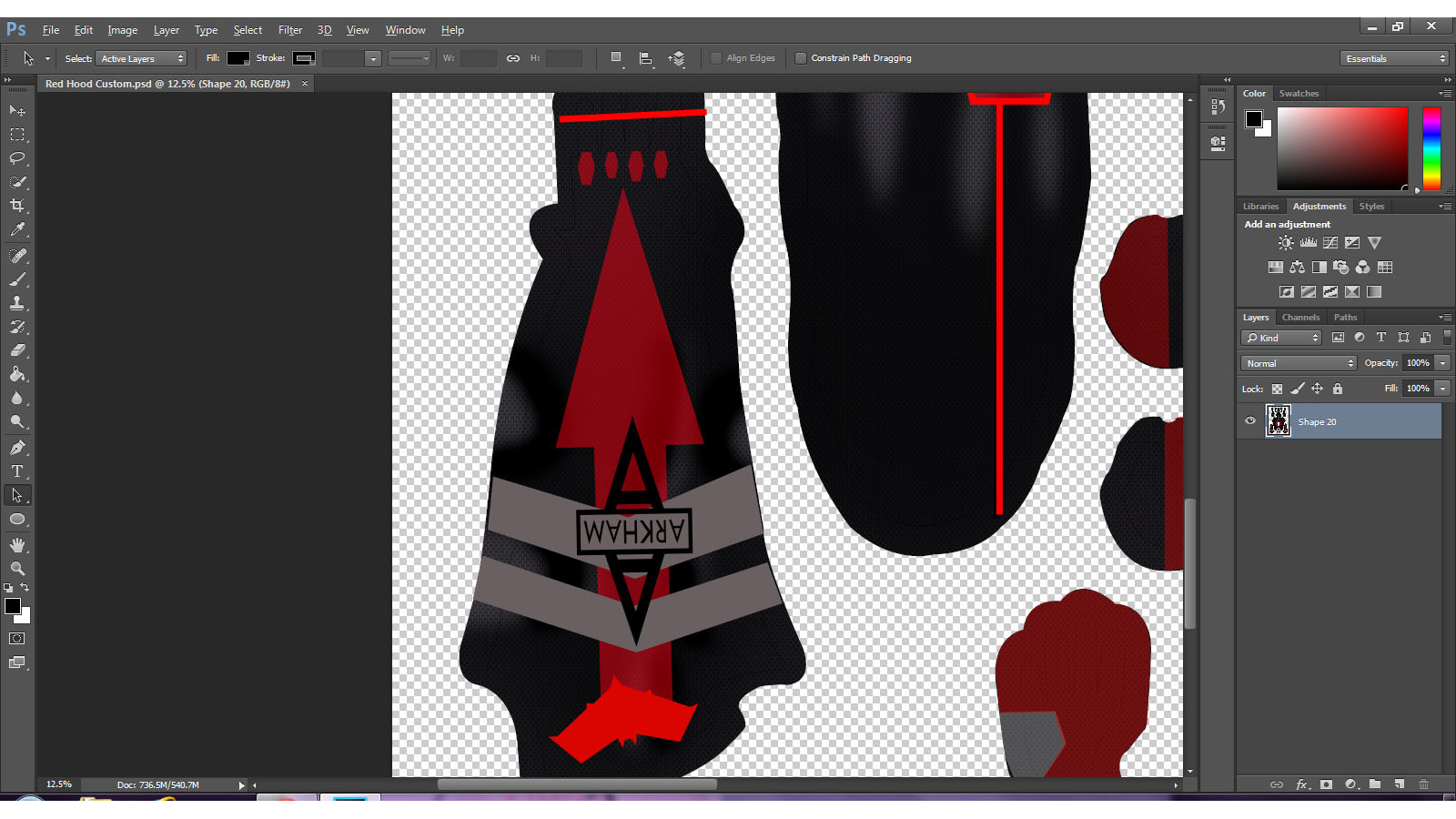Change the screen mode
Image resolution: width=1456 pixels, height=819 pixels.
click(x=17, y=662)
